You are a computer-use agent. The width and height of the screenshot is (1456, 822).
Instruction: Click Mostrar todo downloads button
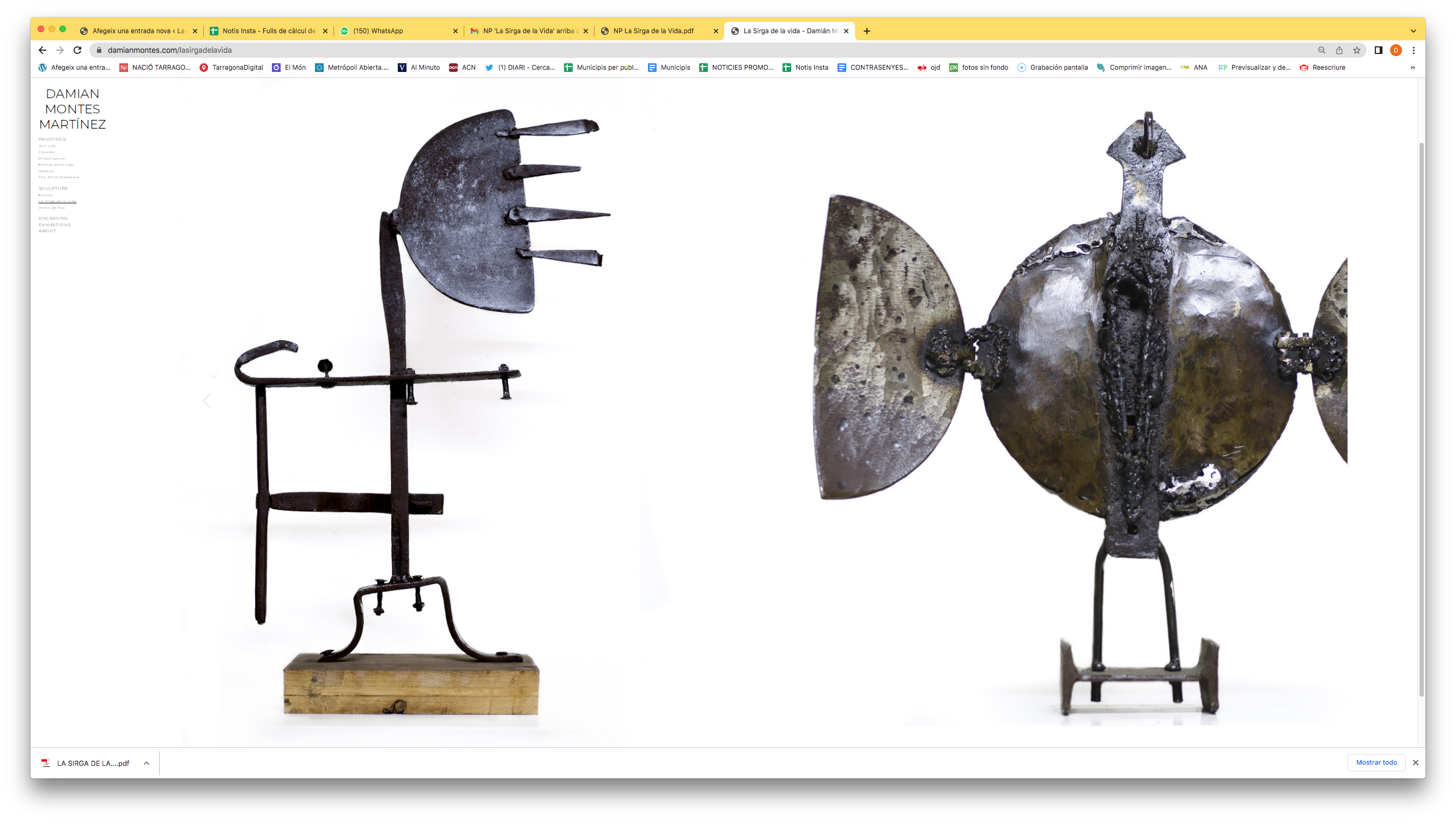(x=1376, y=763)
